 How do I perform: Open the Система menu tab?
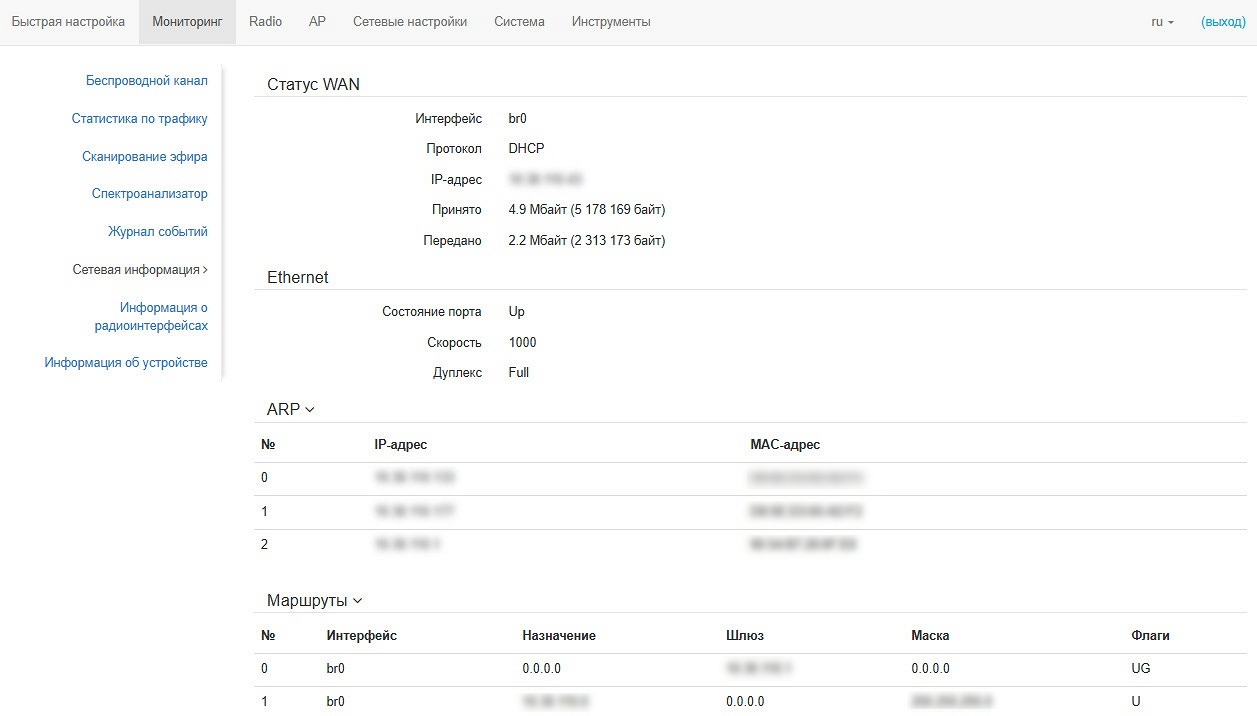(x=519, y=21)
